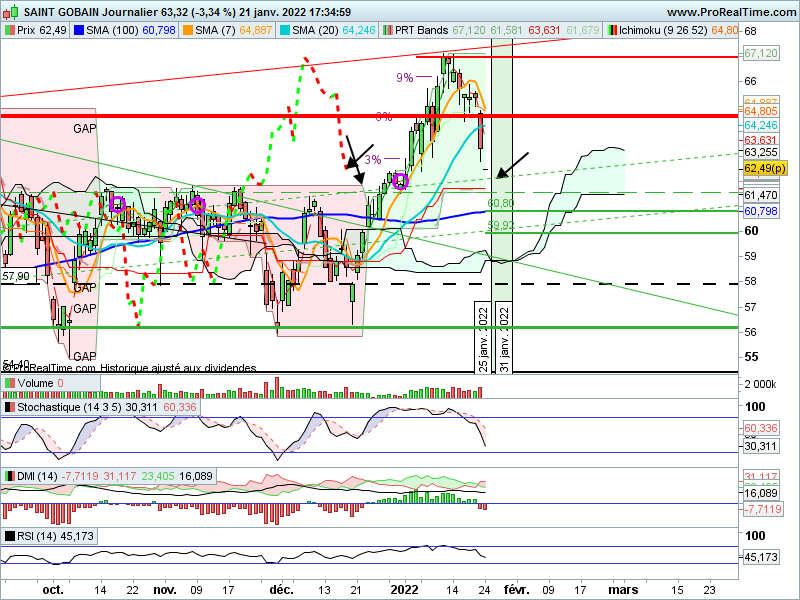Click the 64,246 cyan price axis tag

(761, 126)
